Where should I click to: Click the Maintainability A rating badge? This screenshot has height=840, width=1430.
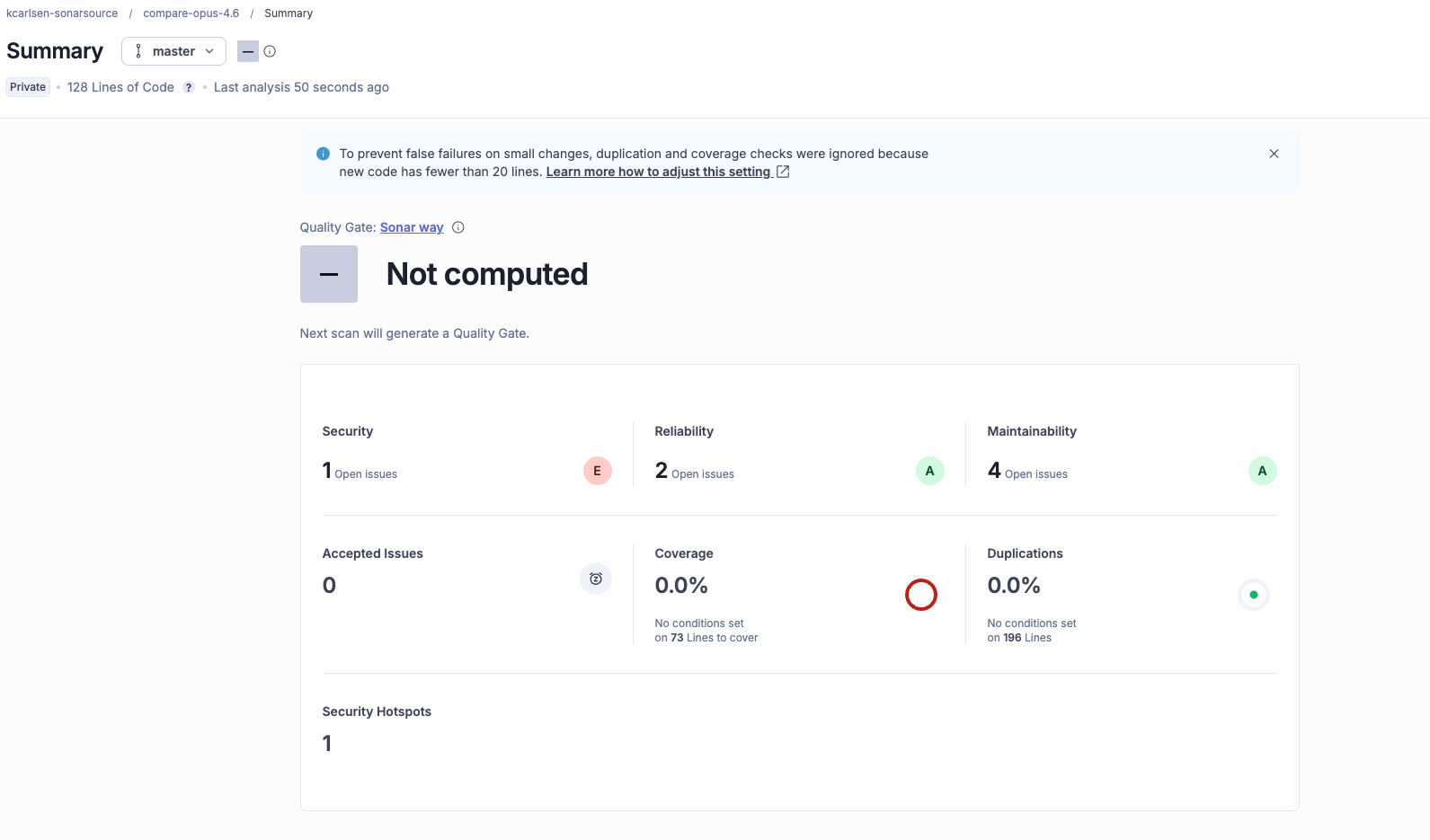click(1262, 471)
